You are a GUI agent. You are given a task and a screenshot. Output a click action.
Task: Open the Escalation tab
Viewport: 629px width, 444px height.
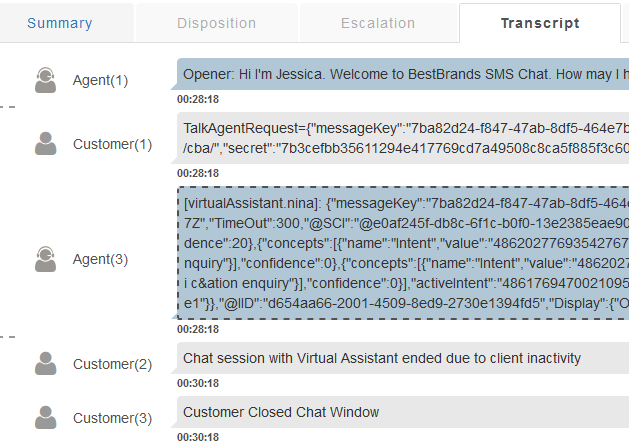378,23
